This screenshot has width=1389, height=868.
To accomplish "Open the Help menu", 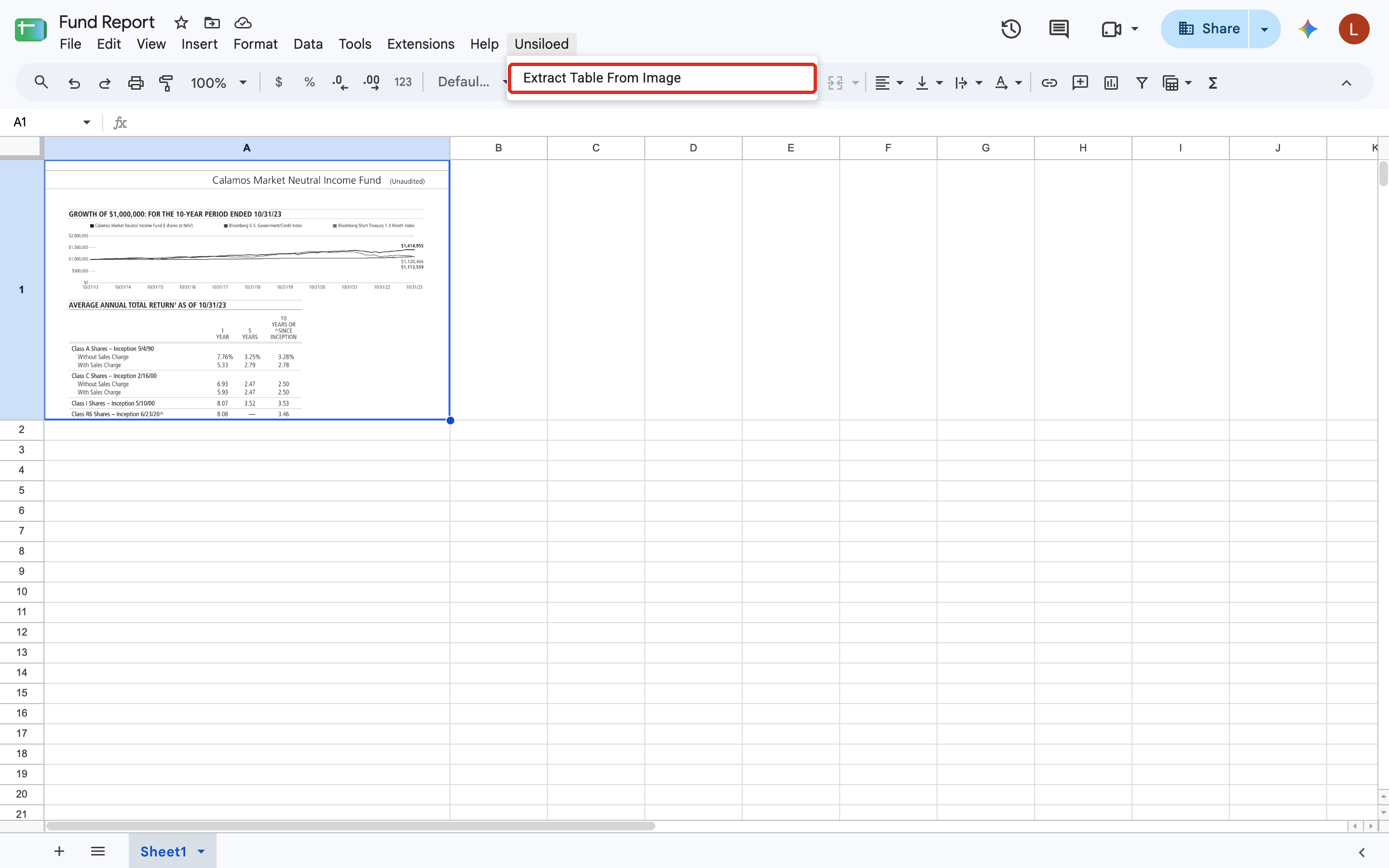I will pyautogui.click(x=484, y=44).
